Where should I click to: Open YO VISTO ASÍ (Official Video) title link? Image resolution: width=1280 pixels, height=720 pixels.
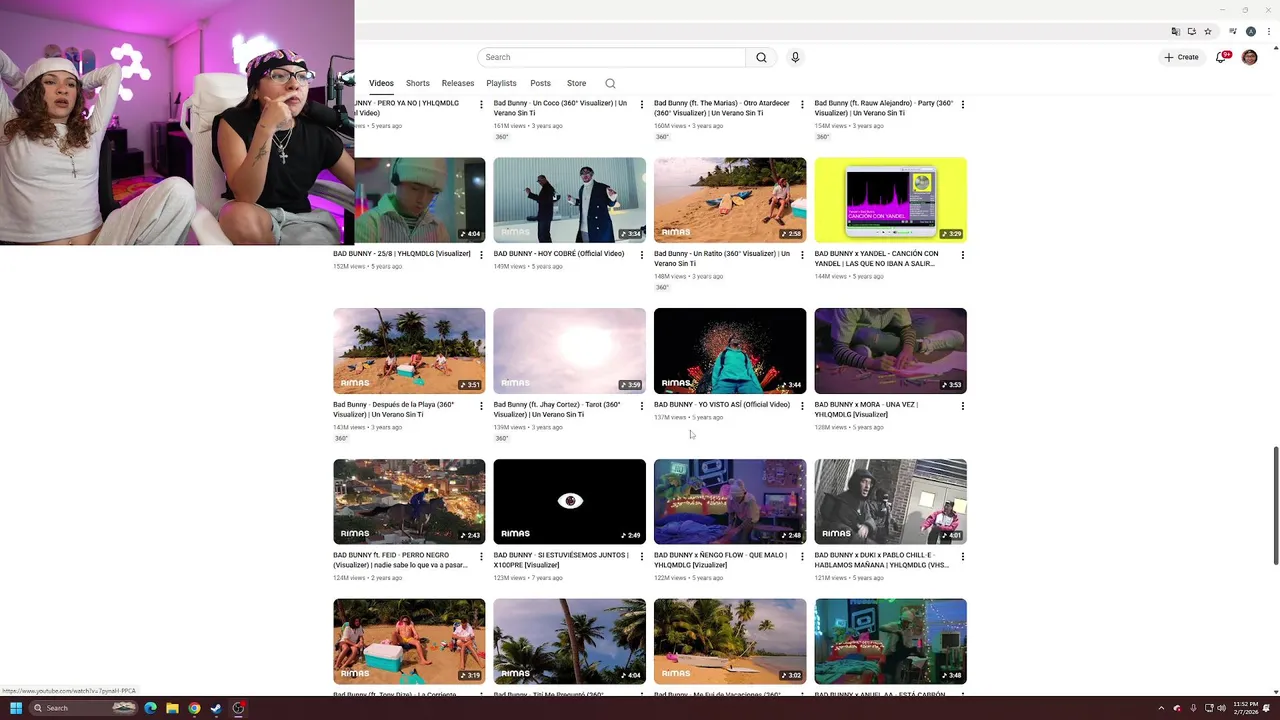click(x=722, y=405)
